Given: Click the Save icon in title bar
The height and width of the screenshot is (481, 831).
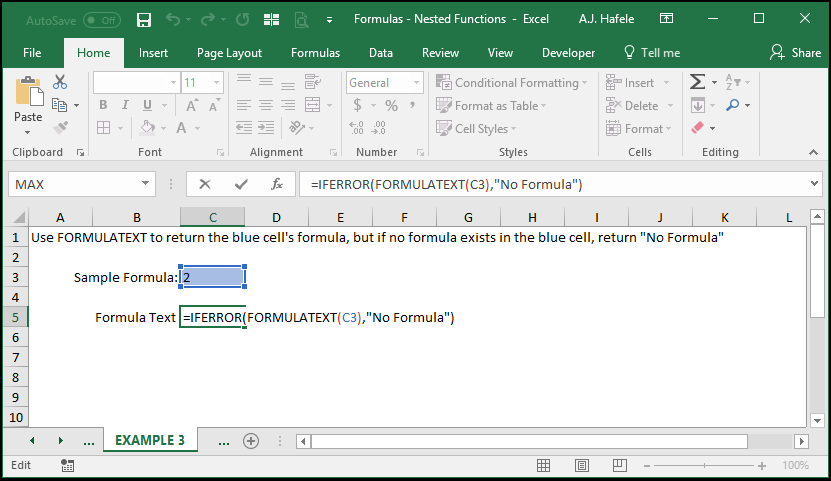Looking at the screenshot, I should (x=144, y=20).
